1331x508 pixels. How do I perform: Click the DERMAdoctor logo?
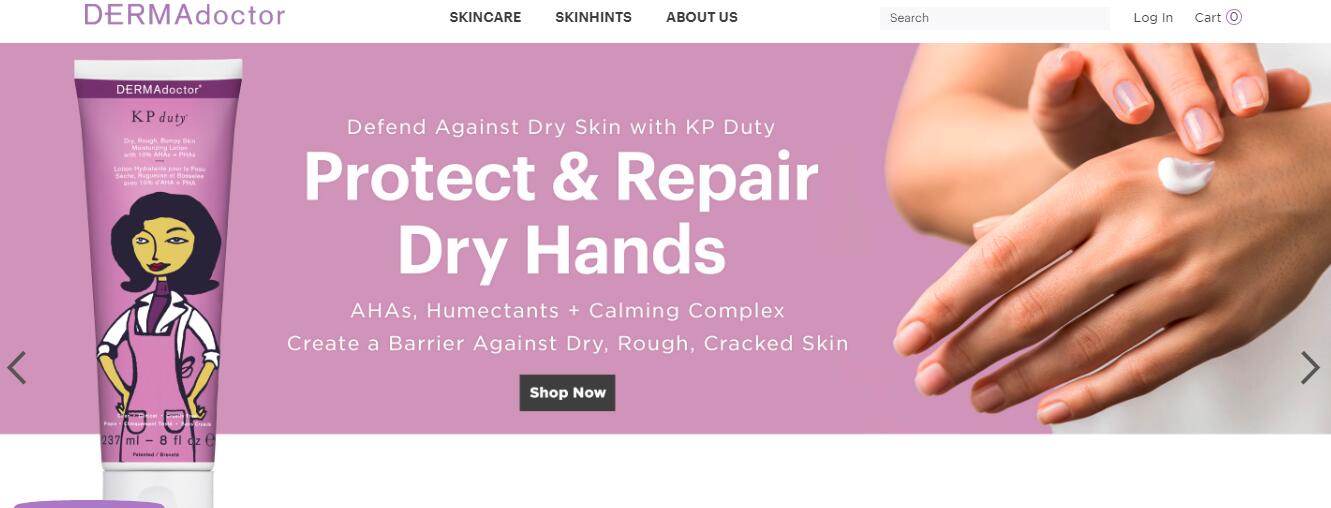click(184, 14)
